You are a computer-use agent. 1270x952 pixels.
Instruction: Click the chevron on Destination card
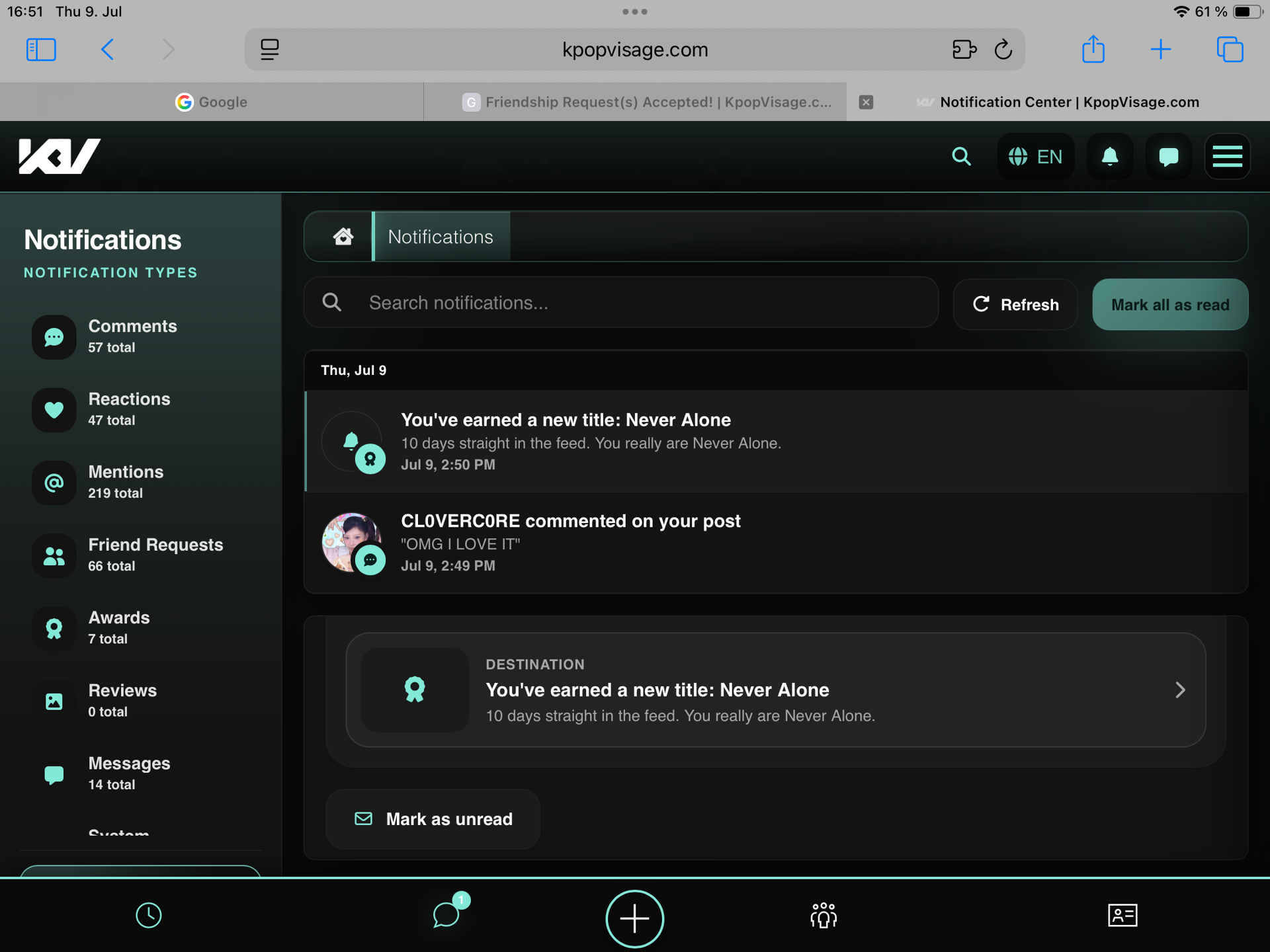coord(1180,690)
